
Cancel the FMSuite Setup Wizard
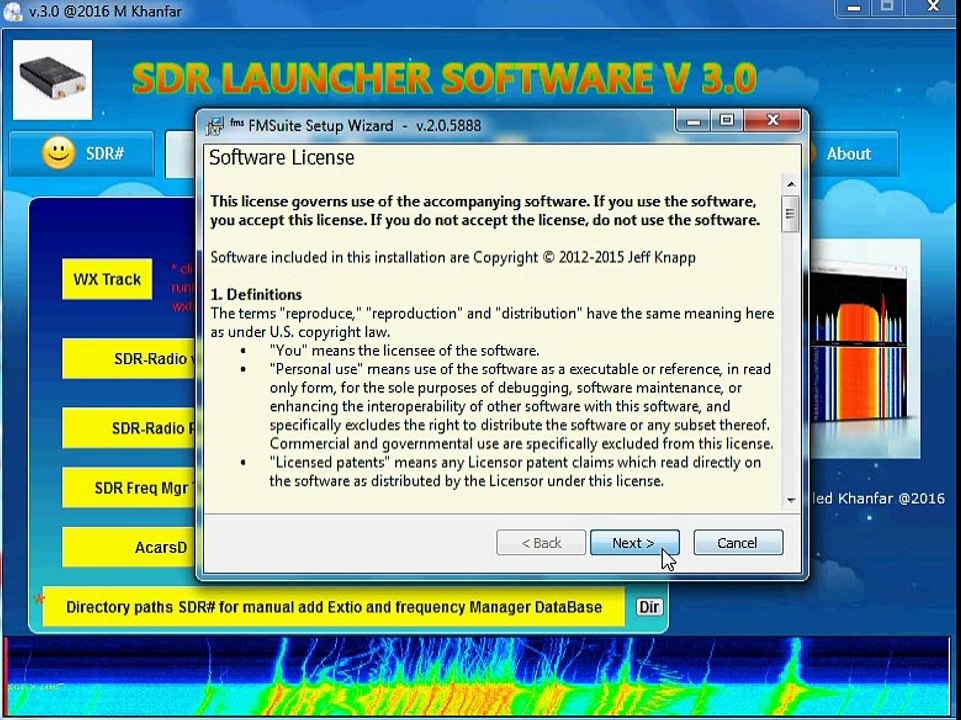(738, 543)
